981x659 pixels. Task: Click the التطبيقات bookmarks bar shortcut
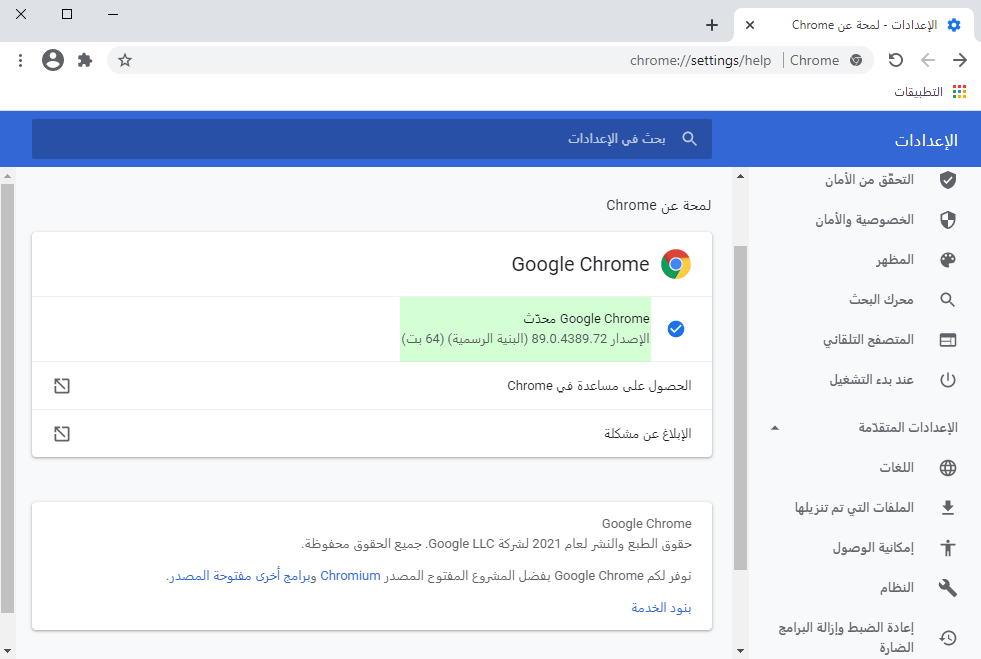click(930, 92)
